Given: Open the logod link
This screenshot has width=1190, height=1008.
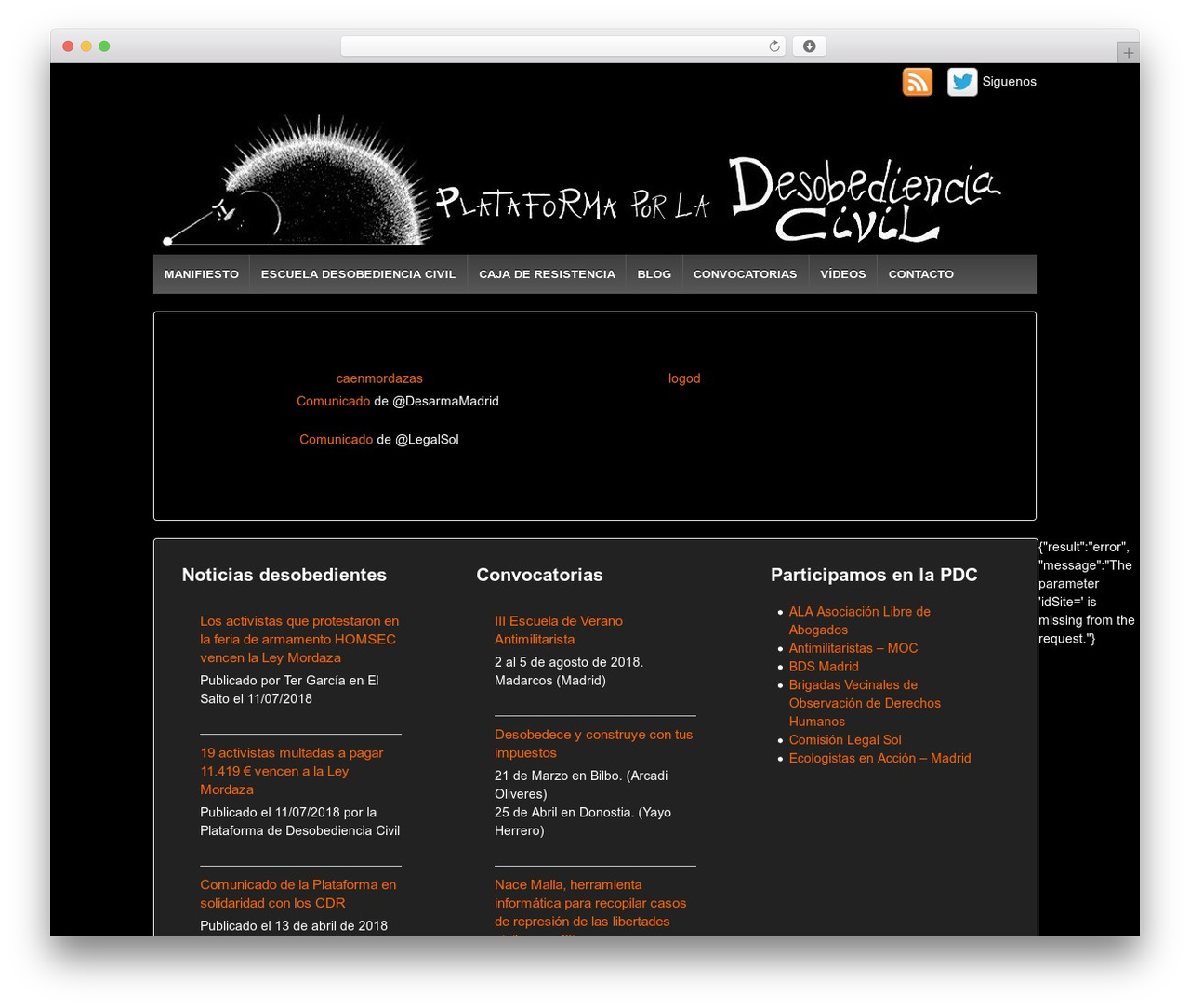Looking at the screenshot, I should coord(684,378).
